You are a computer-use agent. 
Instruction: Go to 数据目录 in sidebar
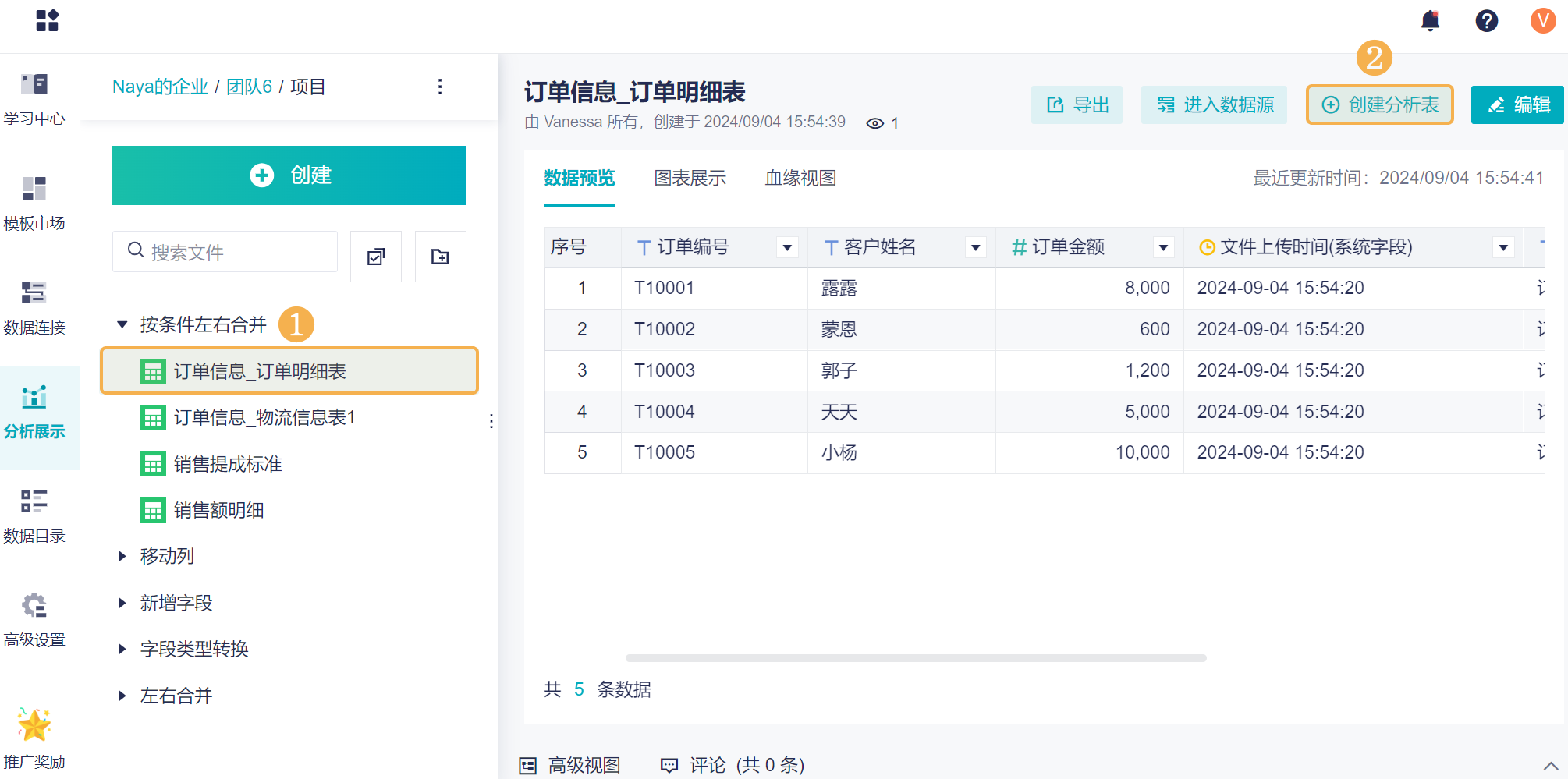click(34, 515)
